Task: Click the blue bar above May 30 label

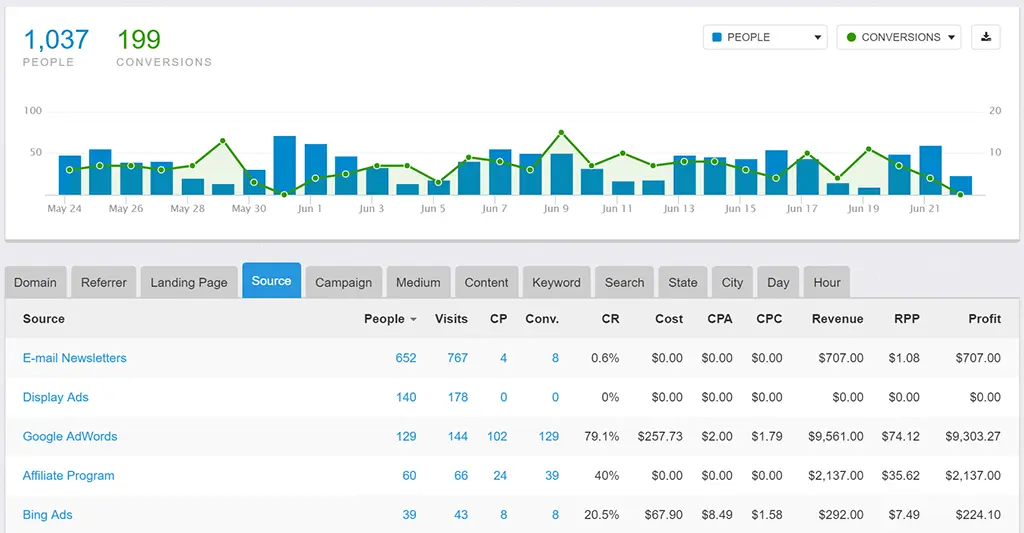Action: click(254, 182)
